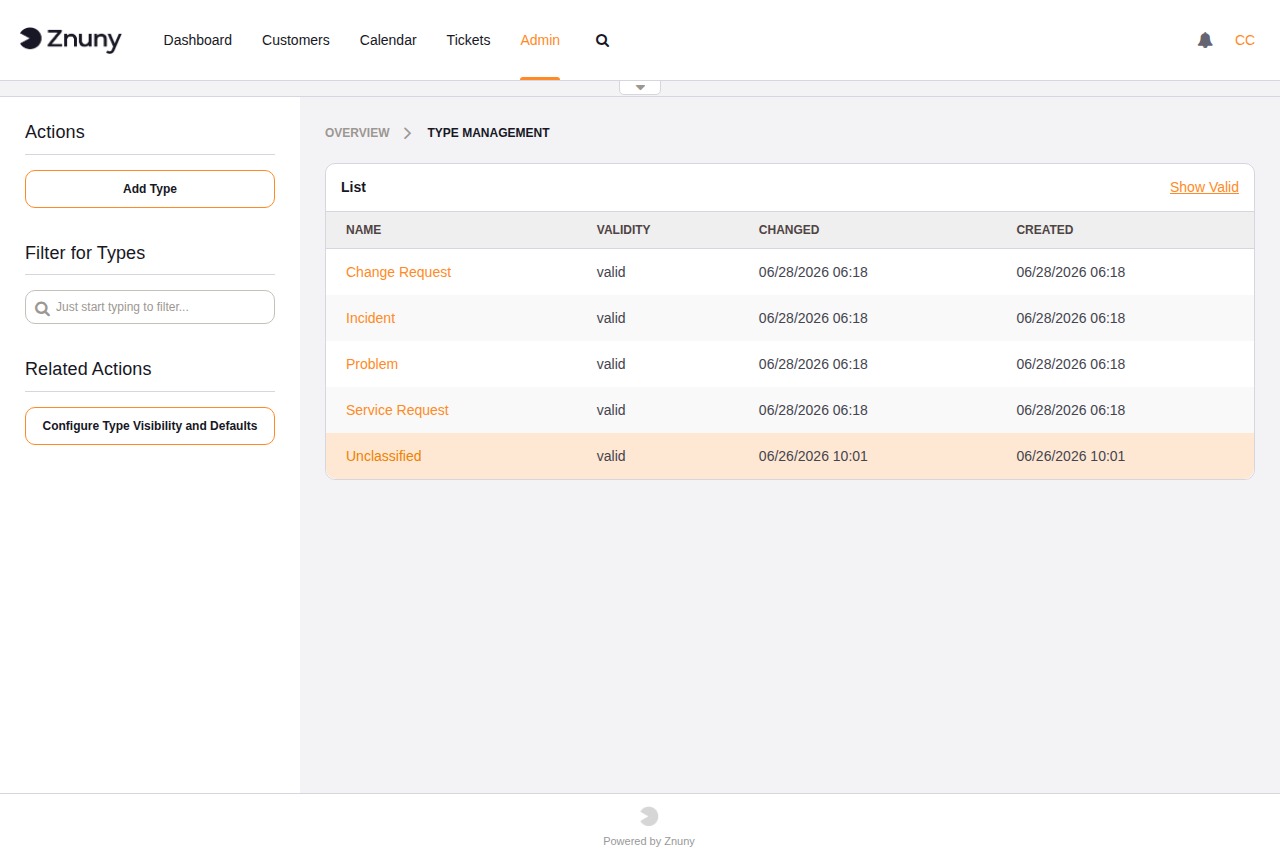Open the Unclassified type
This screenshot has width=1280, height=860.
(383, 456)
